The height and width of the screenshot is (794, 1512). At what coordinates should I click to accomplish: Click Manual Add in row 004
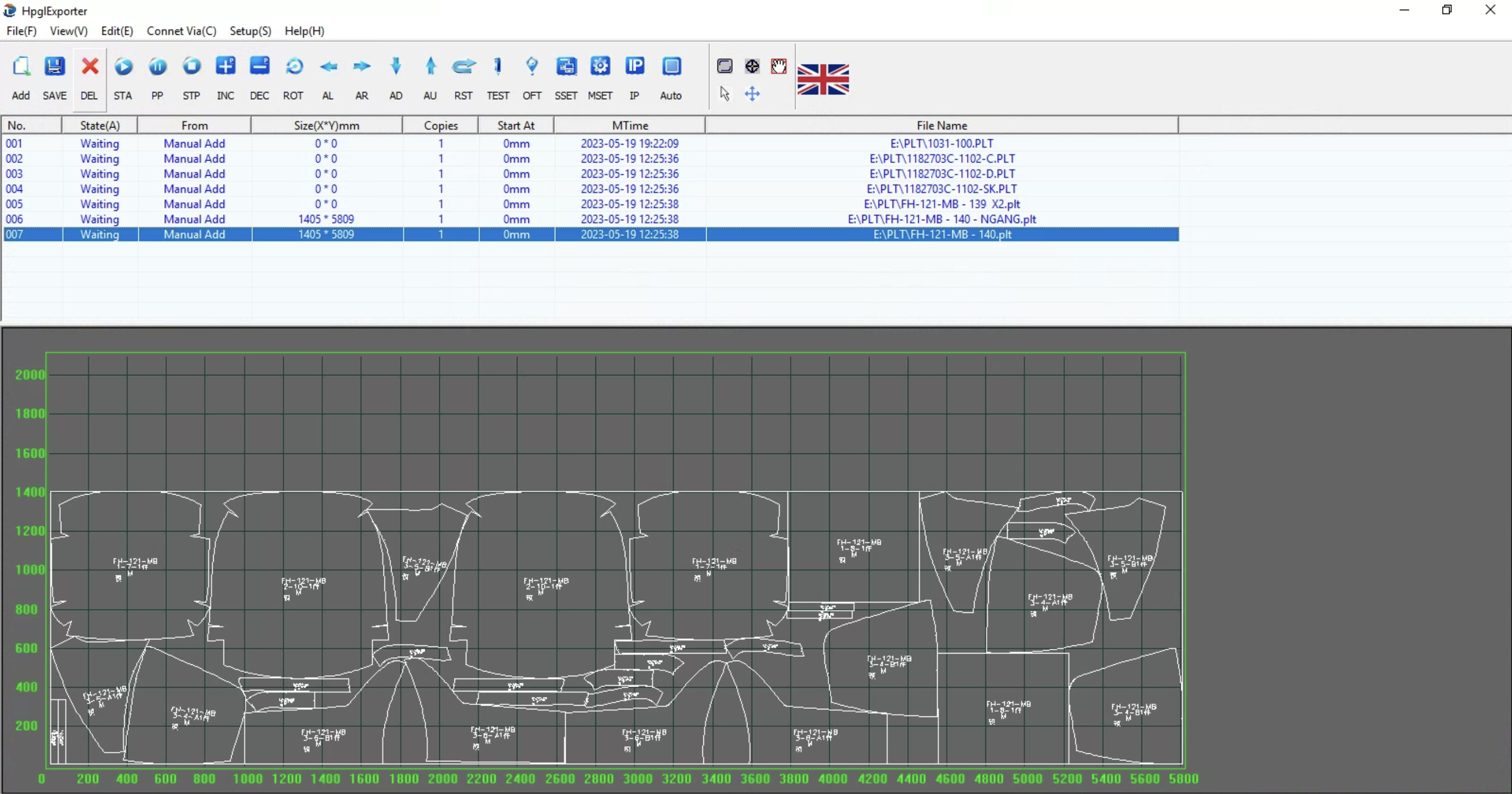pos(194,189)
